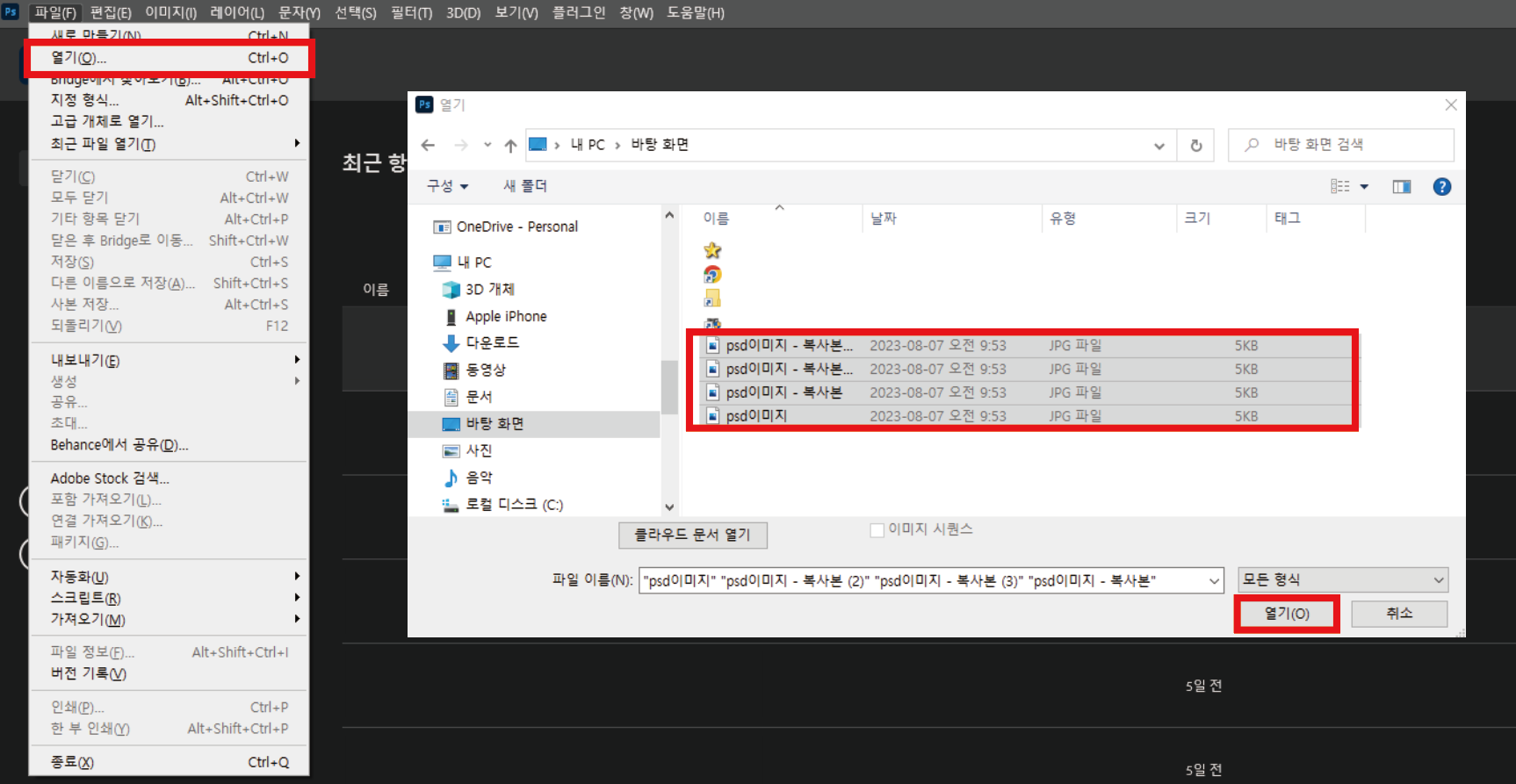This screenshot has width=1516, height=784.
Task: Select OneDrive - Personal in navigation tree
Action: point(506,227)
